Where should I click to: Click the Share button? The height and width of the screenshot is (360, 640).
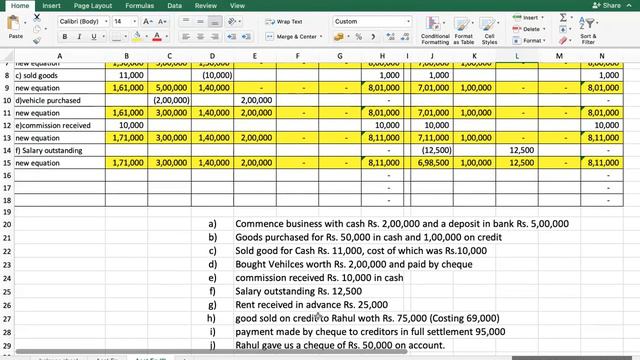607,5
